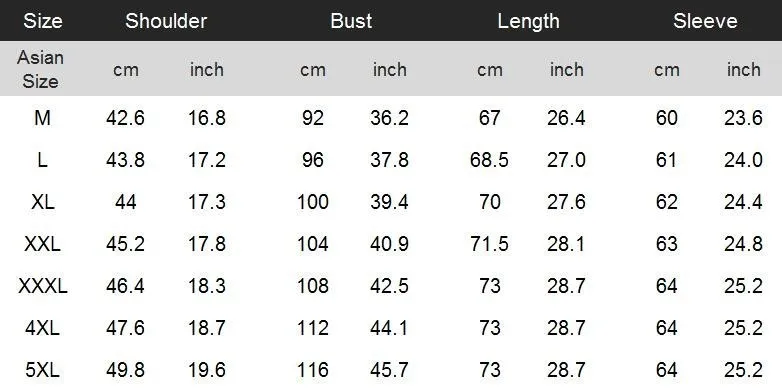This screenshot has height=388, width=782.
Task: Select length value 68.5 for size L
Action: point(489,160)
